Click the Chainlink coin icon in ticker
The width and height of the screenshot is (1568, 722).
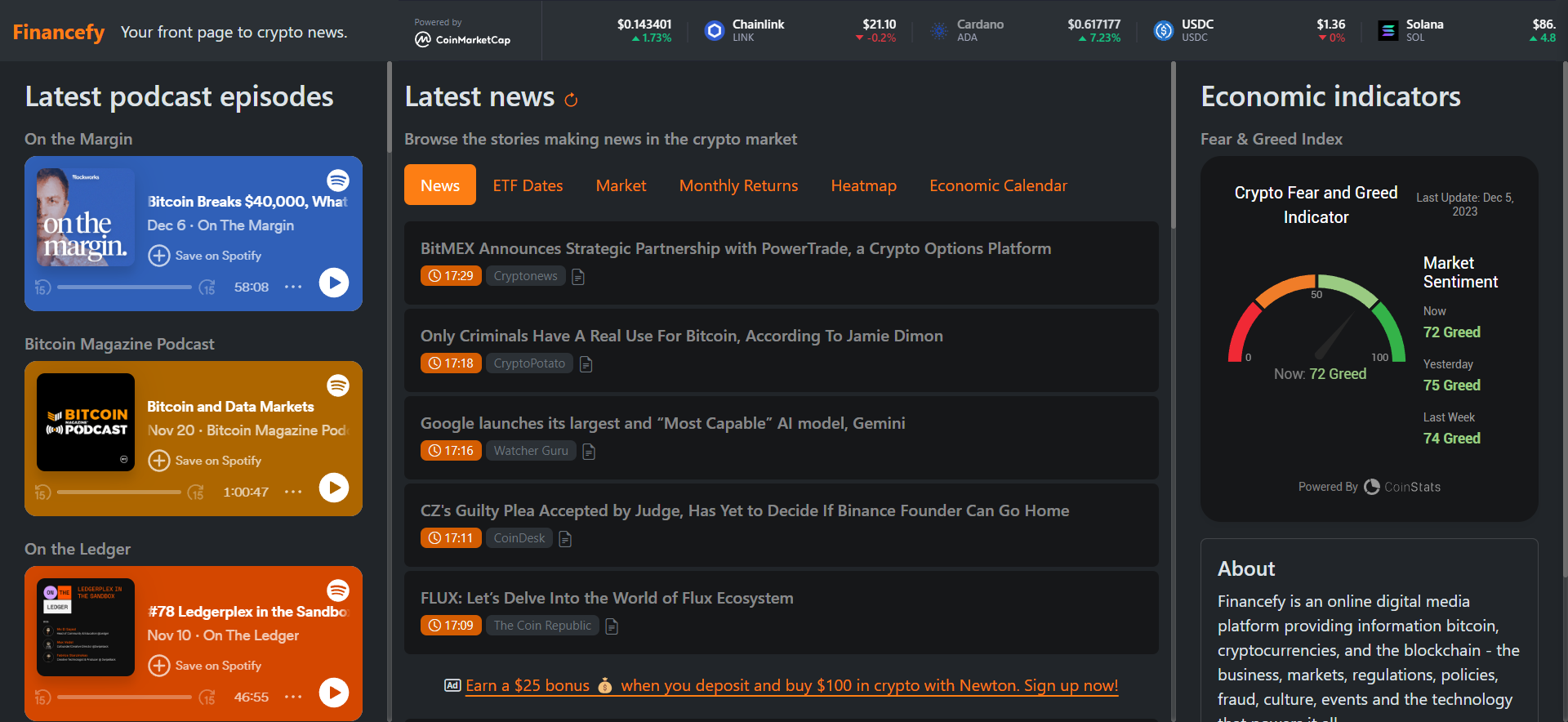[715, 31]
